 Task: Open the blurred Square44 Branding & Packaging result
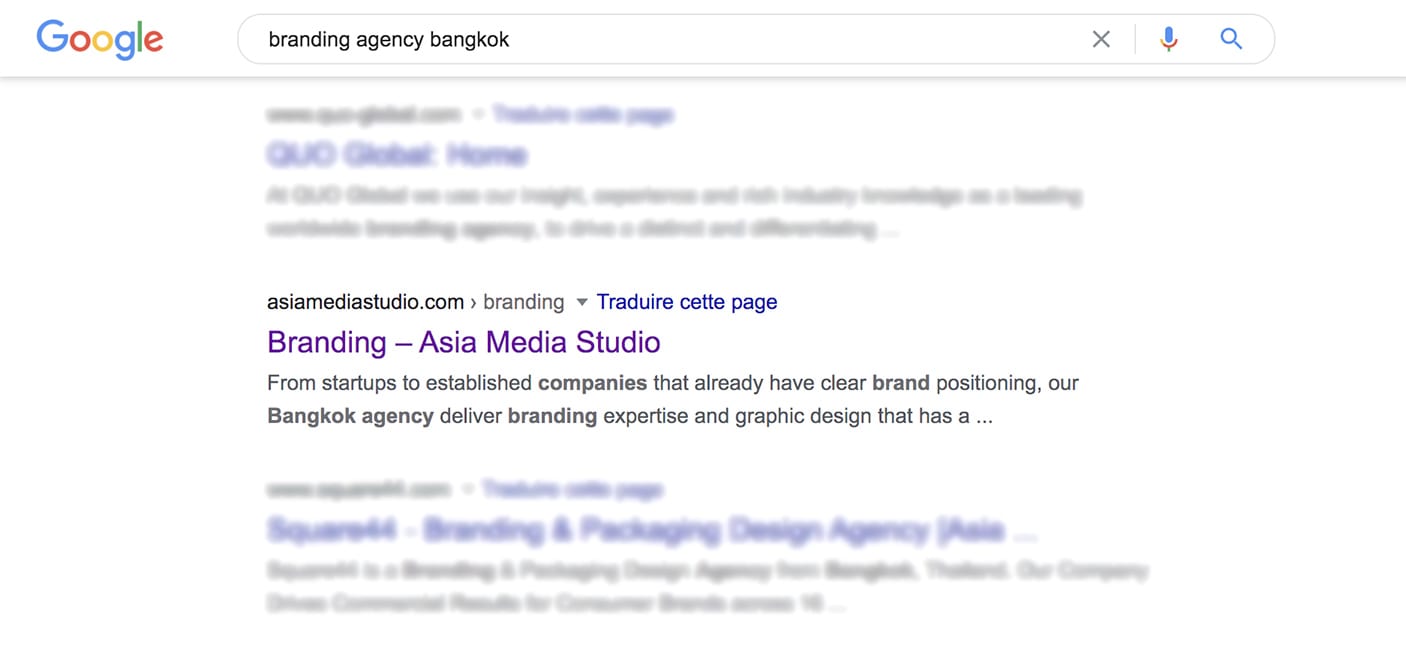652,530
